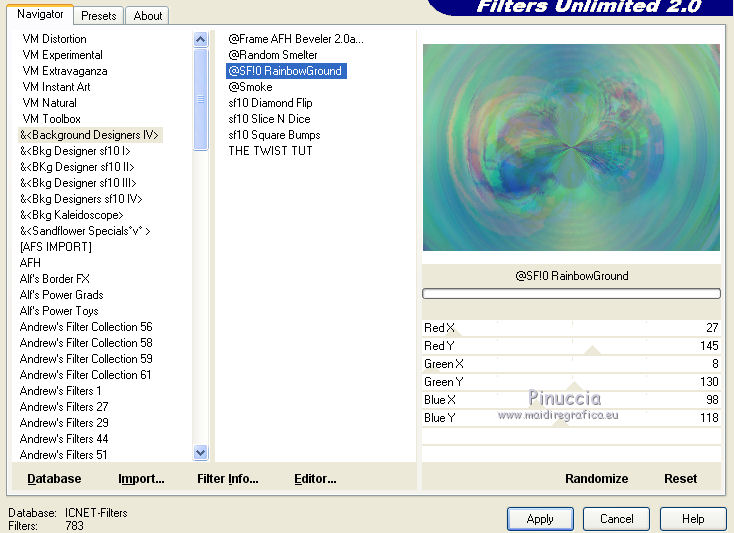734x533 pixels.
Task: Select Andrew's Filter Collection 59
Action: tap(86, 359)
